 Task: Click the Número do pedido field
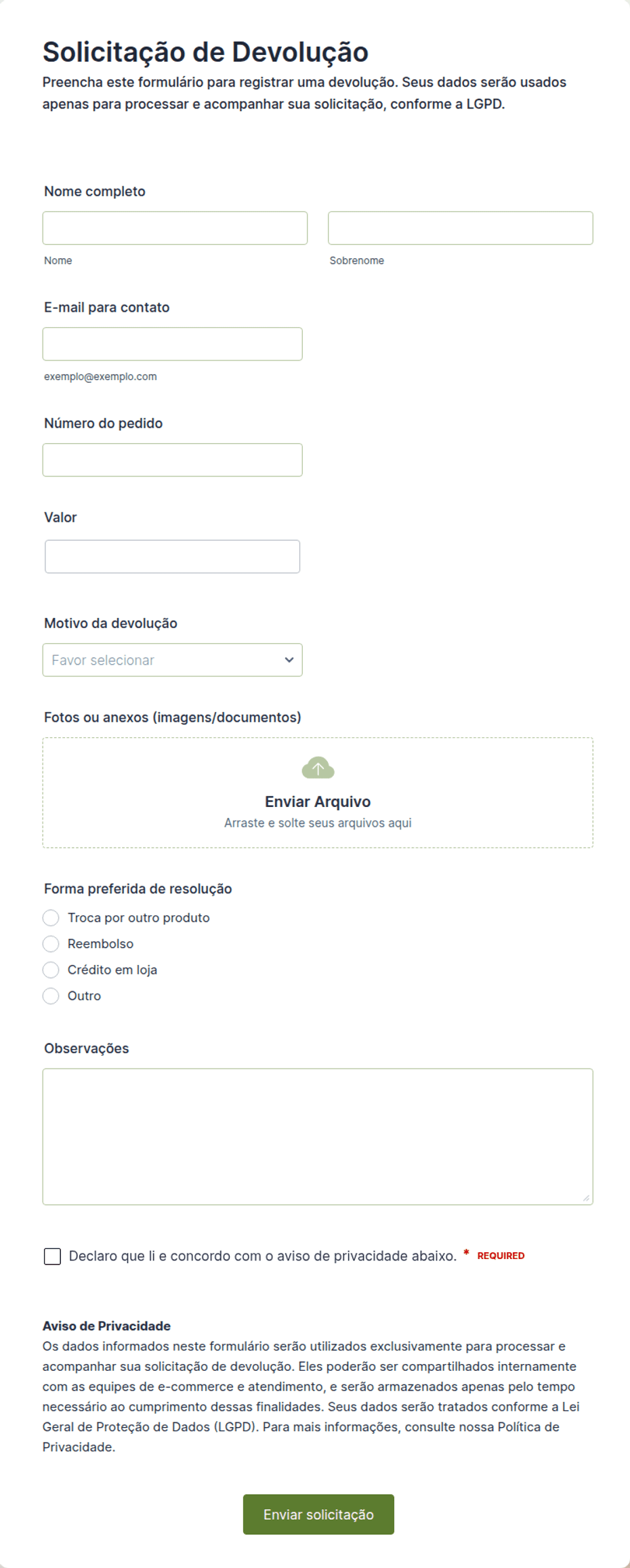[x=172, y=460]
